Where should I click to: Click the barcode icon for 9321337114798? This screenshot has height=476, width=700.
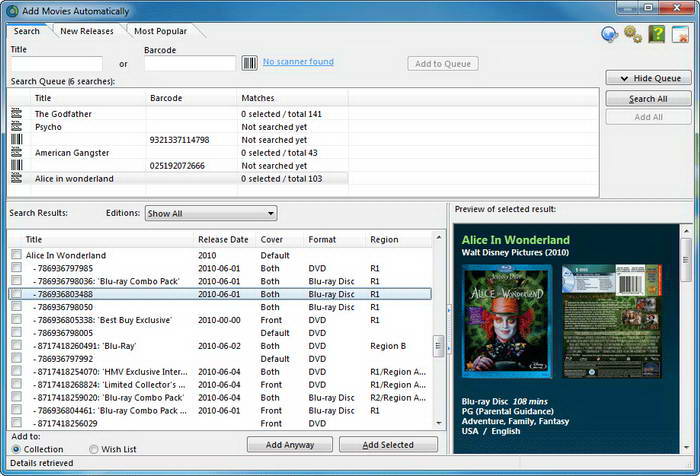click(17, 139)
